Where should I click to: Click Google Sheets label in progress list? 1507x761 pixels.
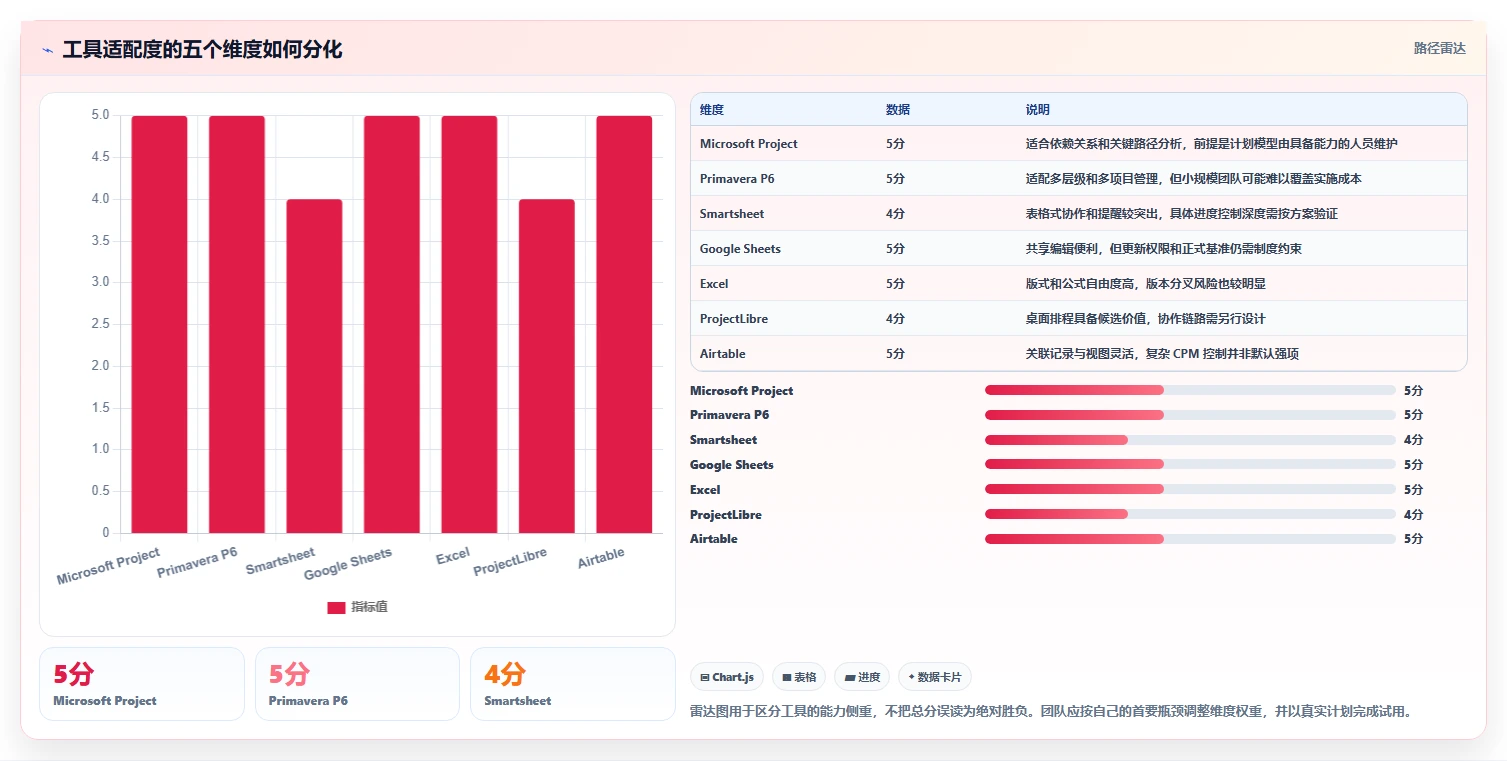click(x=732, y=465)
